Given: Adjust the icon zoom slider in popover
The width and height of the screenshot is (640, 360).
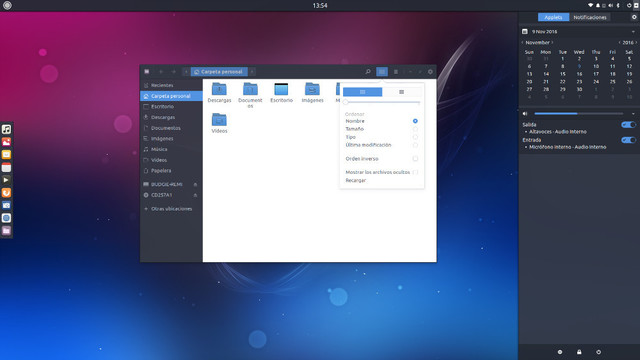Looking at the screenshot, I should click(382, 102).
